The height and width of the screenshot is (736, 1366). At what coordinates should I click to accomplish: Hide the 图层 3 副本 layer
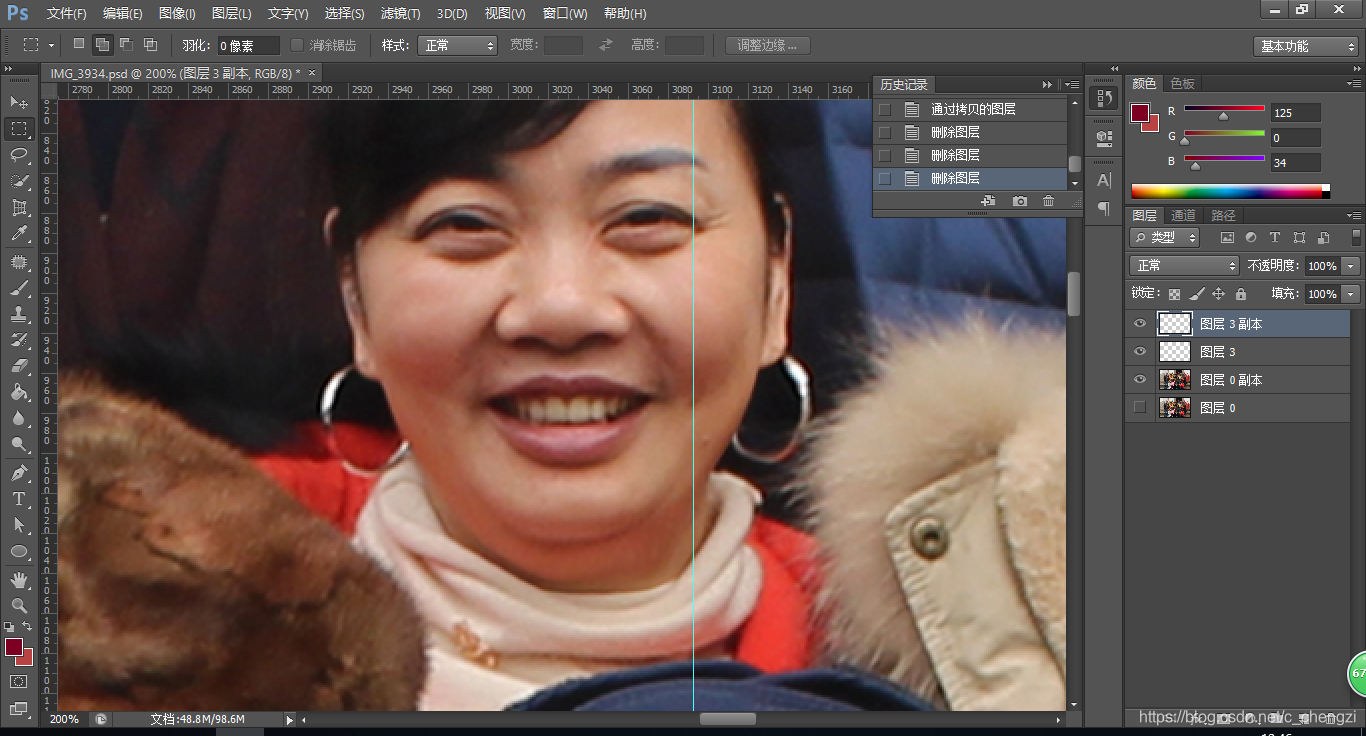[1139, 323]
